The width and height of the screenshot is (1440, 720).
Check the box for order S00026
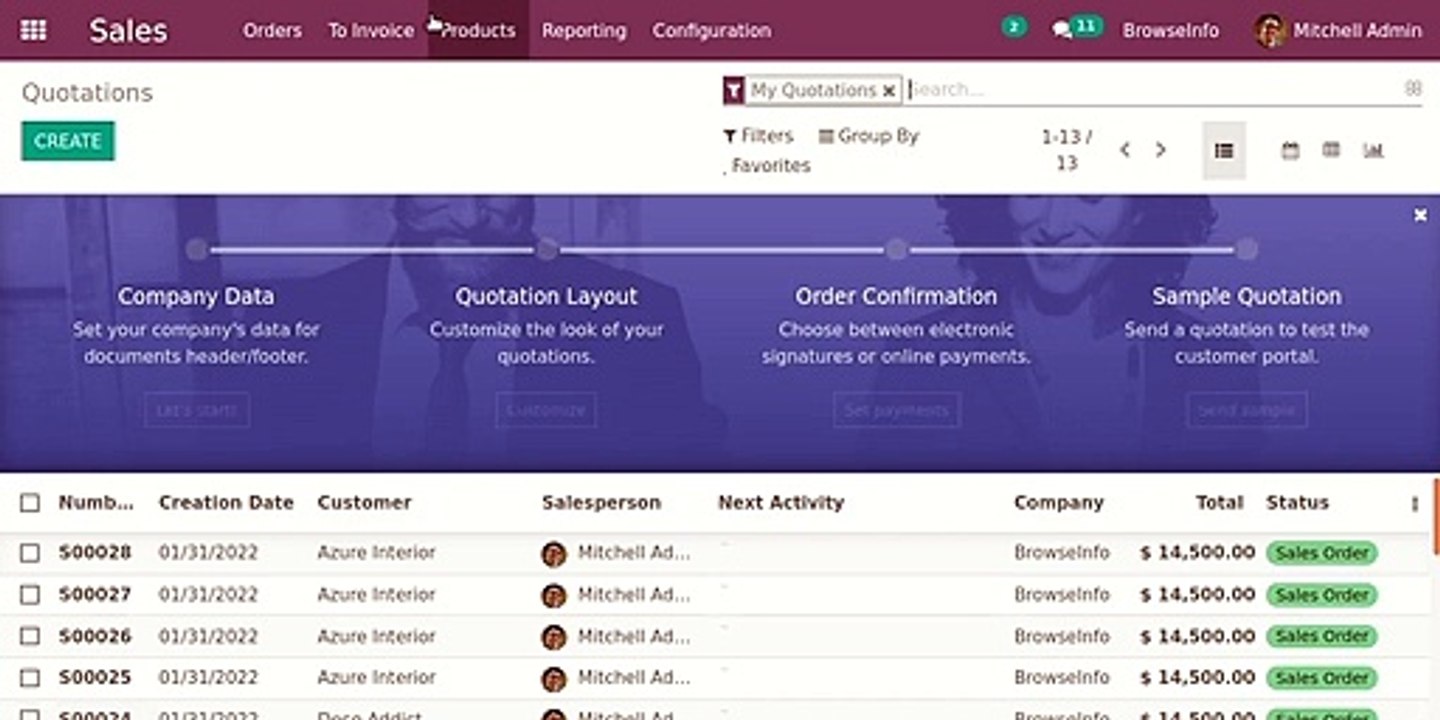tap(30, 636)
